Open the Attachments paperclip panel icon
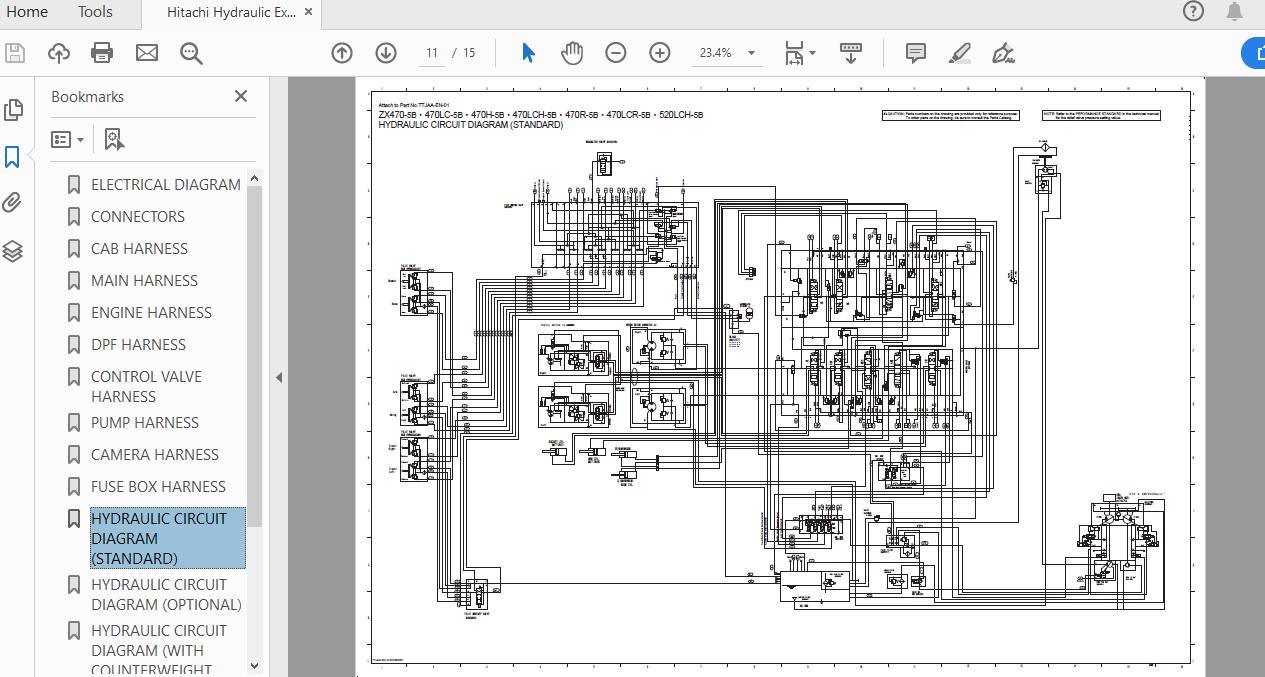1265x677 pixels. 13,204
